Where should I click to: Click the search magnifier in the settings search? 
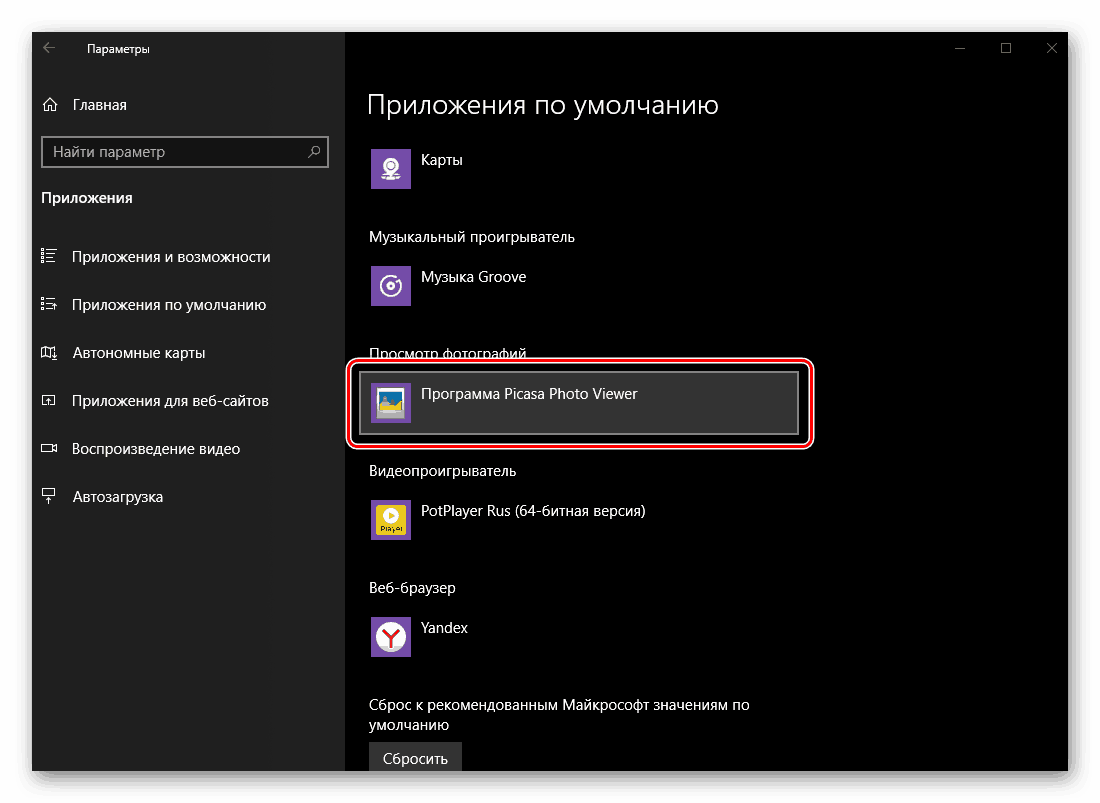[x=315, y=151]
